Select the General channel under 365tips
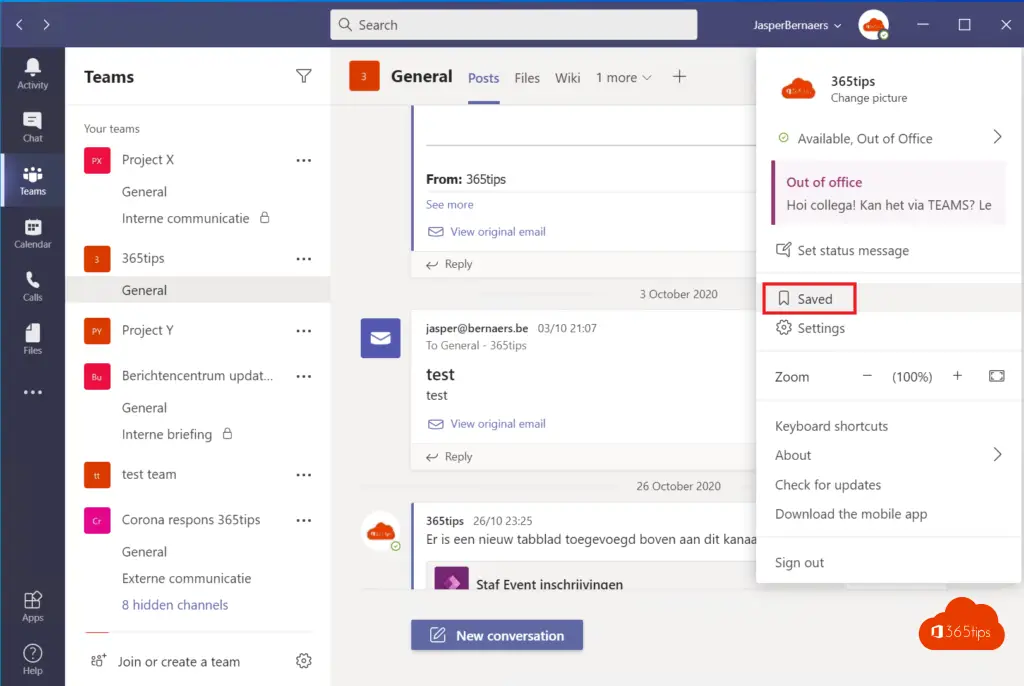The height and width of the screenshot is (686, 1024). [x=198, y=290]
